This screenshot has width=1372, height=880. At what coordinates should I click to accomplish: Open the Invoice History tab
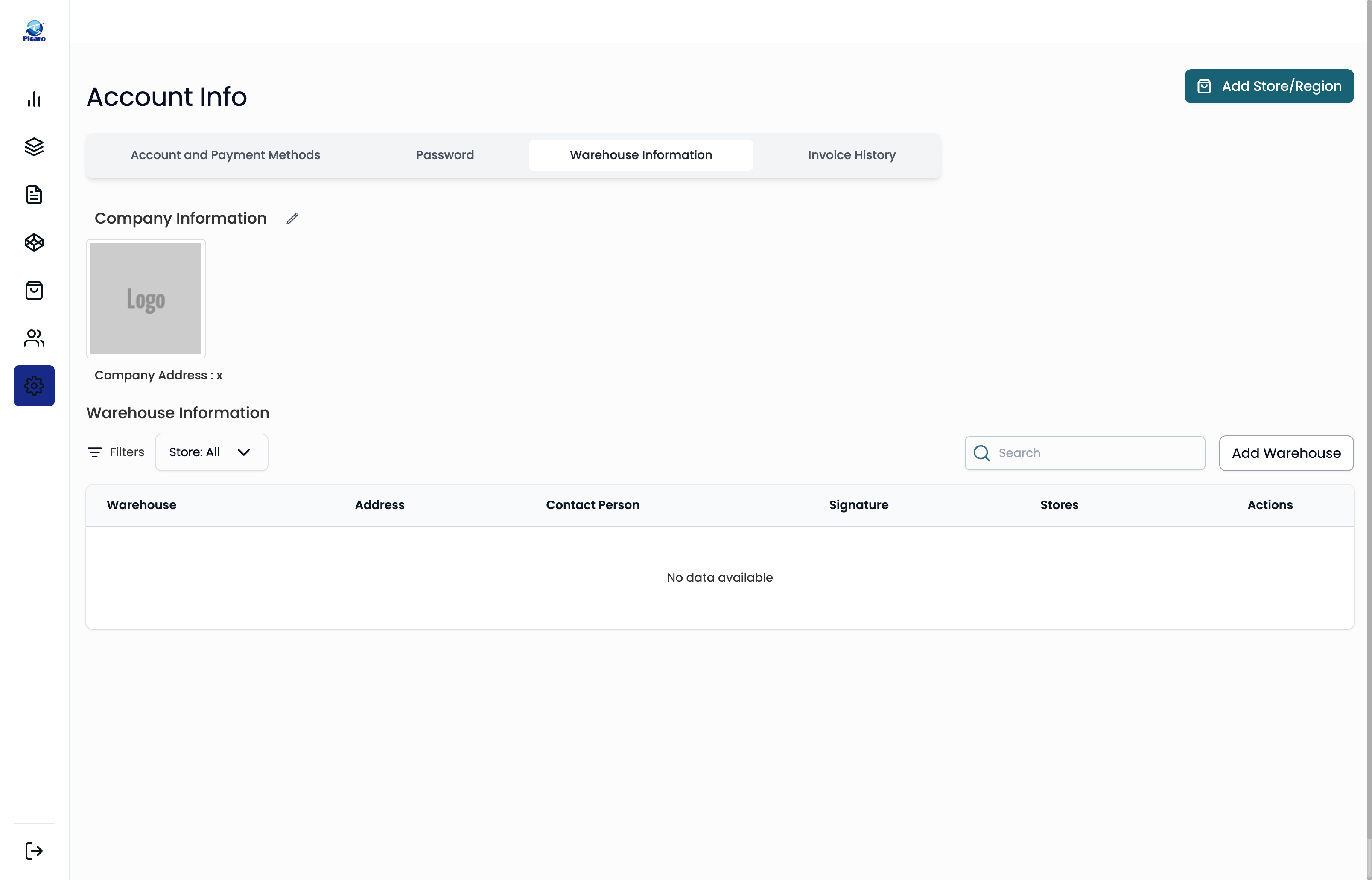[852, 155]
